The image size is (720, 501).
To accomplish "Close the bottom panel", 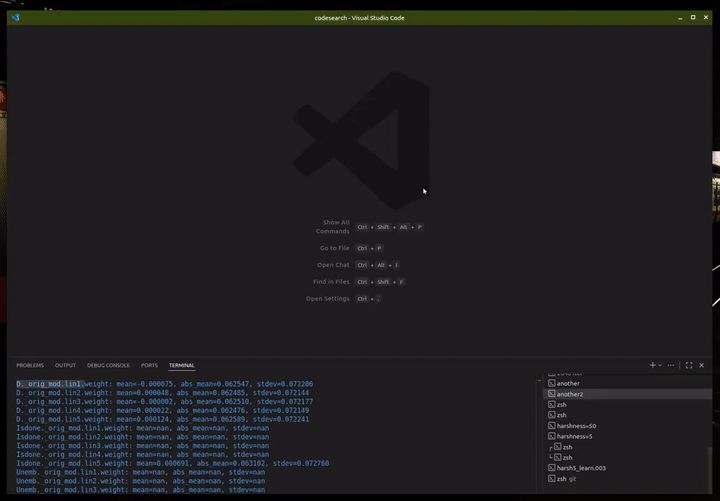I will pos(702,365).
